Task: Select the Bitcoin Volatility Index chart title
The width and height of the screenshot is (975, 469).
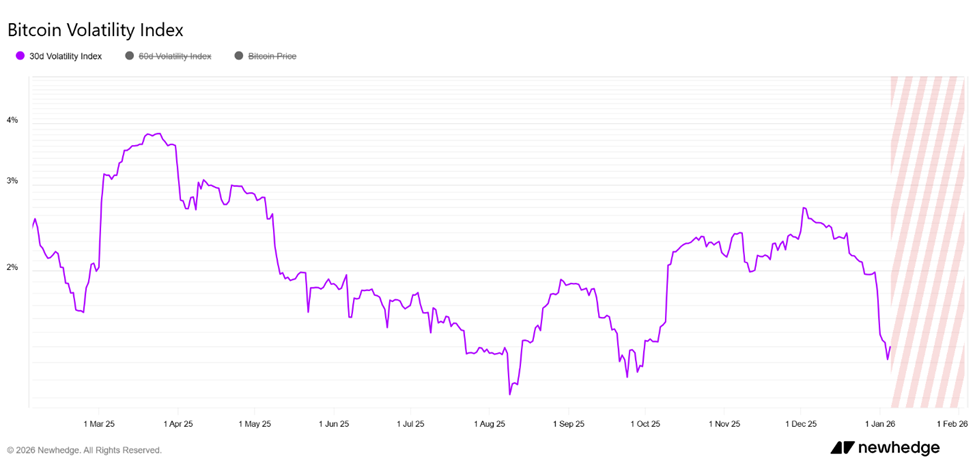Action: click(95, 31)
